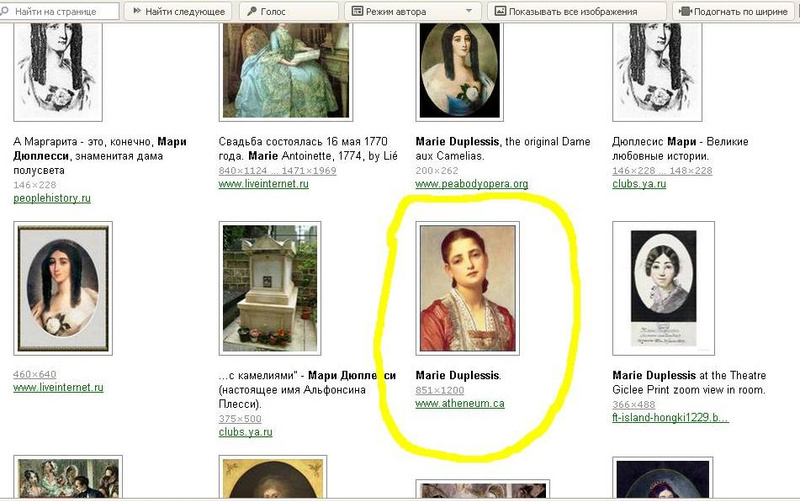Screen dimensions: 800x501
Task: Click the 840×1124 ... 1471×1969 size link
Action: (x=277, y=170)
